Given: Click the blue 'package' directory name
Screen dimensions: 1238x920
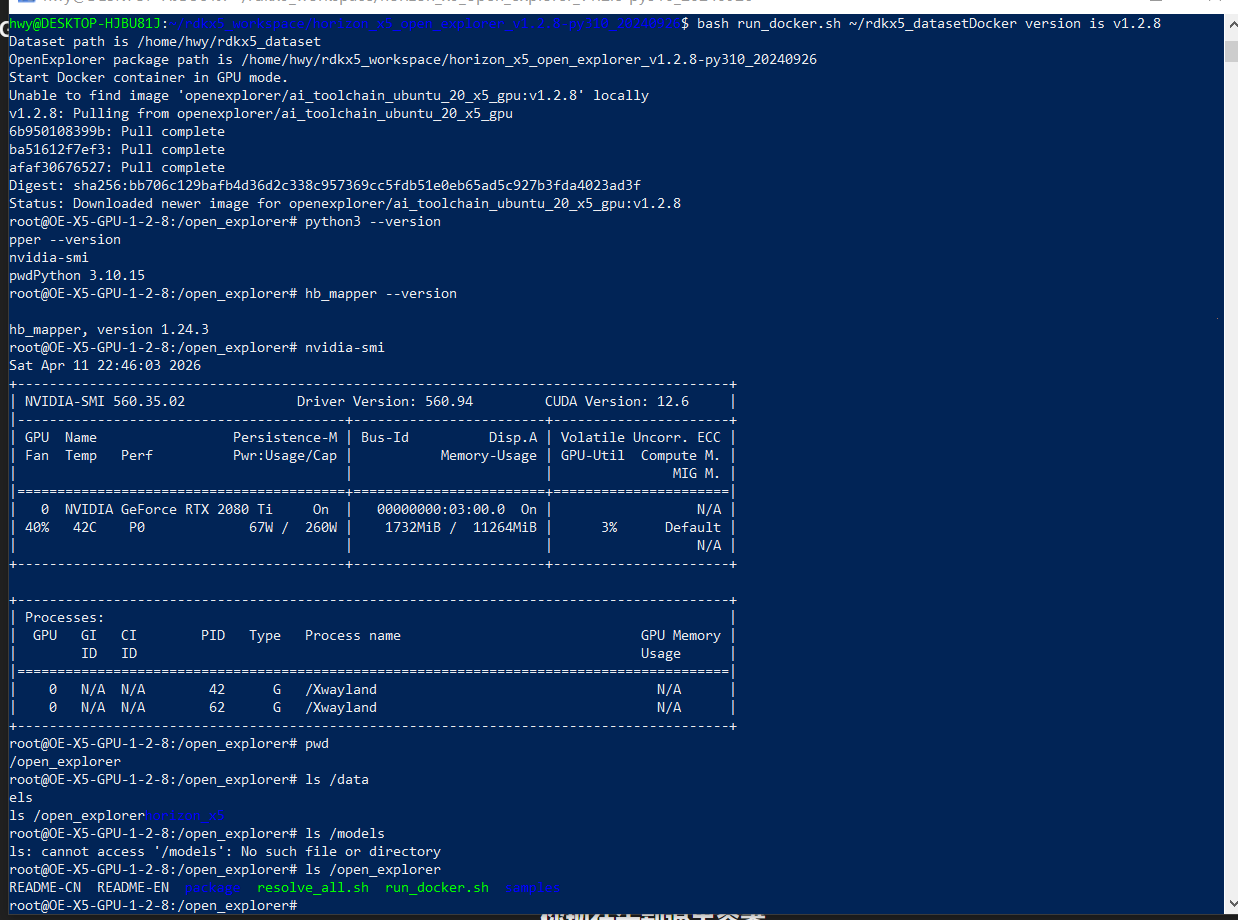Looking at the screenshot, I should [213, 887].
